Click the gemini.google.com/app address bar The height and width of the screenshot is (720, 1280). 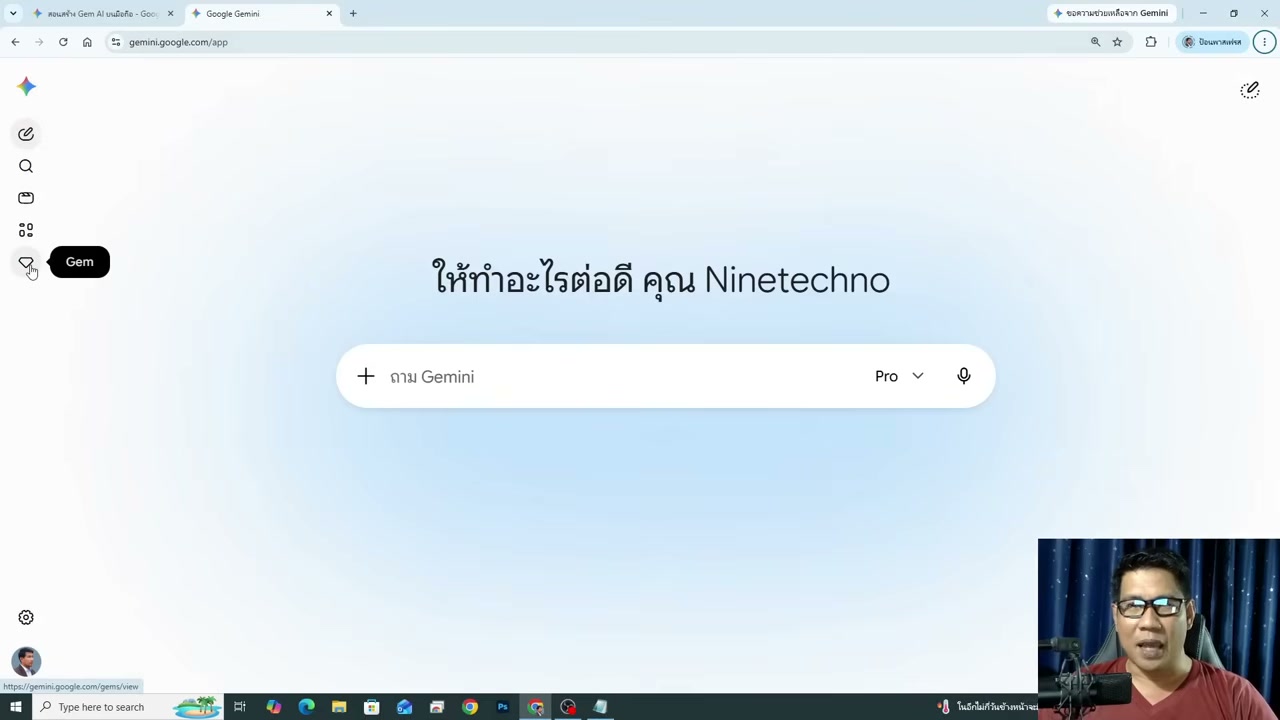[600, 42]
